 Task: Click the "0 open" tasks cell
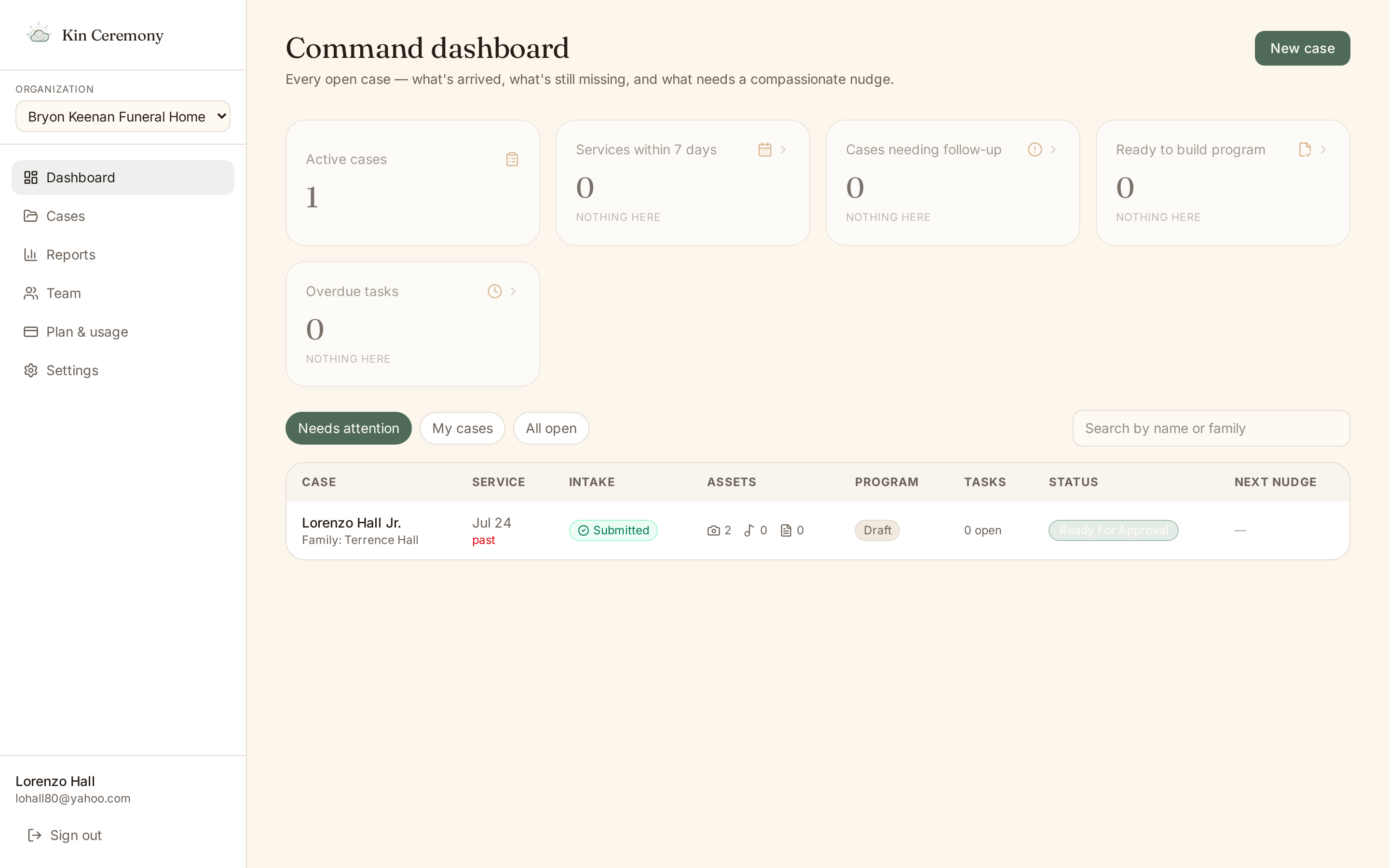[x=982, y=530]
